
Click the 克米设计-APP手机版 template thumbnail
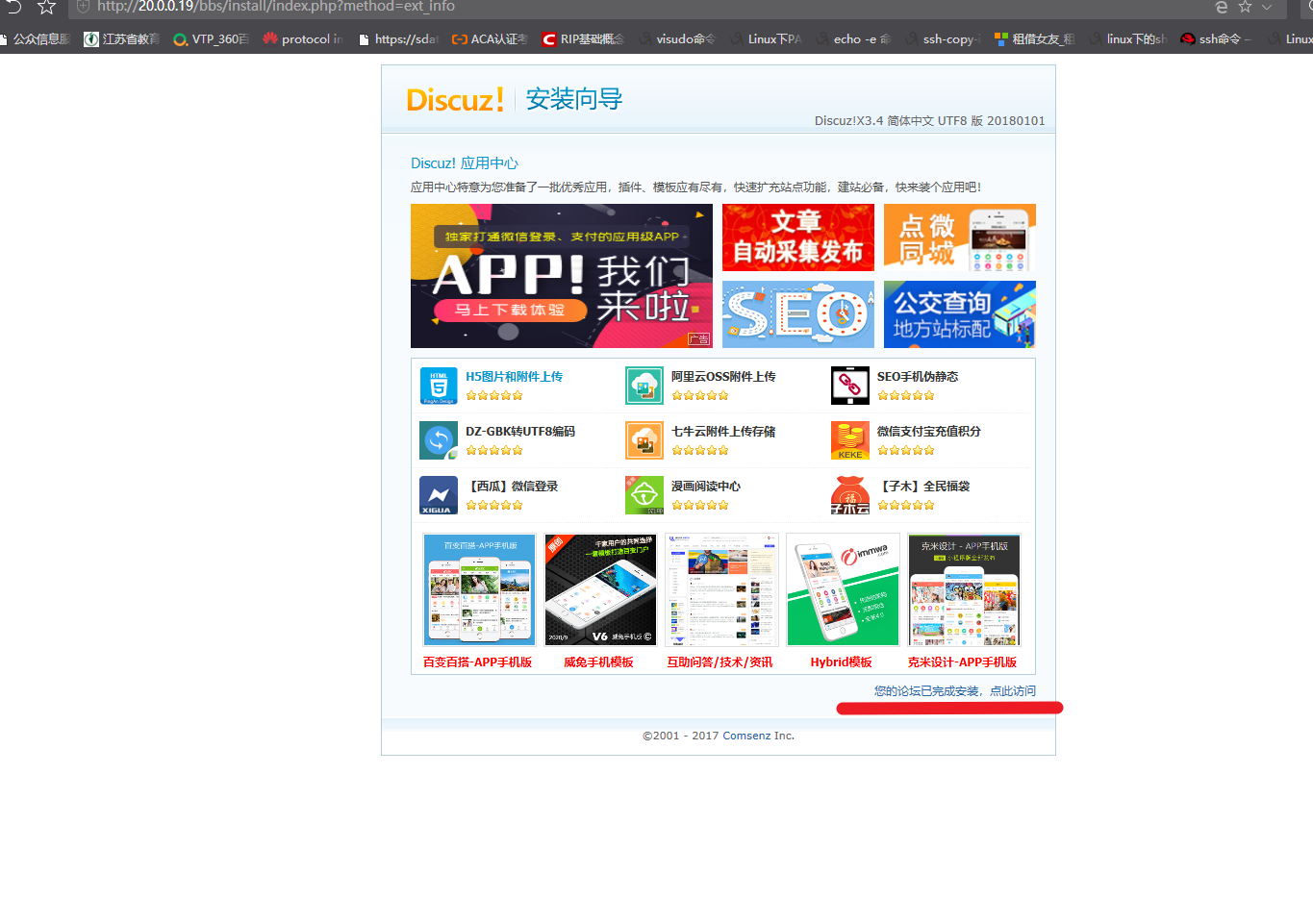click(x=964, y=589)
